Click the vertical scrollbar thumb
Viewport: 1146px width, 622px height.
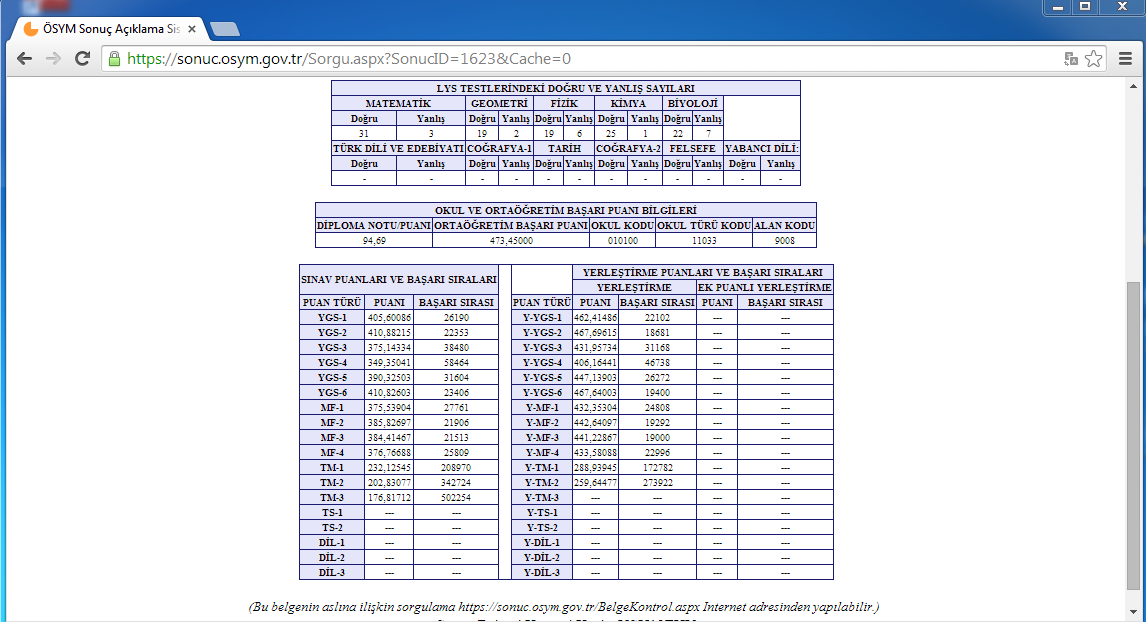tap(1133, 440)
